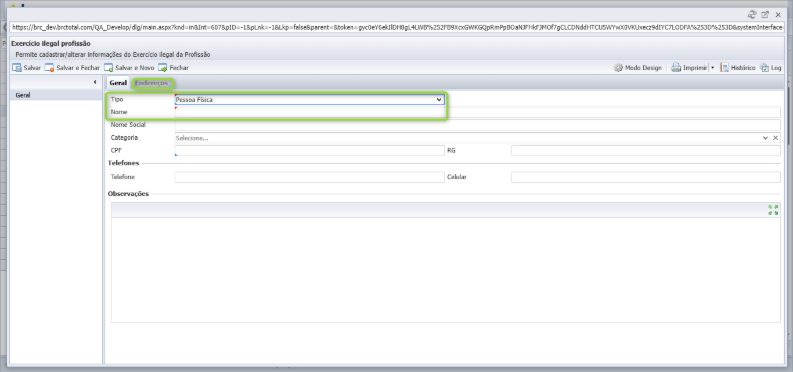Click Salvar e Novo in the toolbar
Screen dimensions: 793x372
coord(129,68)
